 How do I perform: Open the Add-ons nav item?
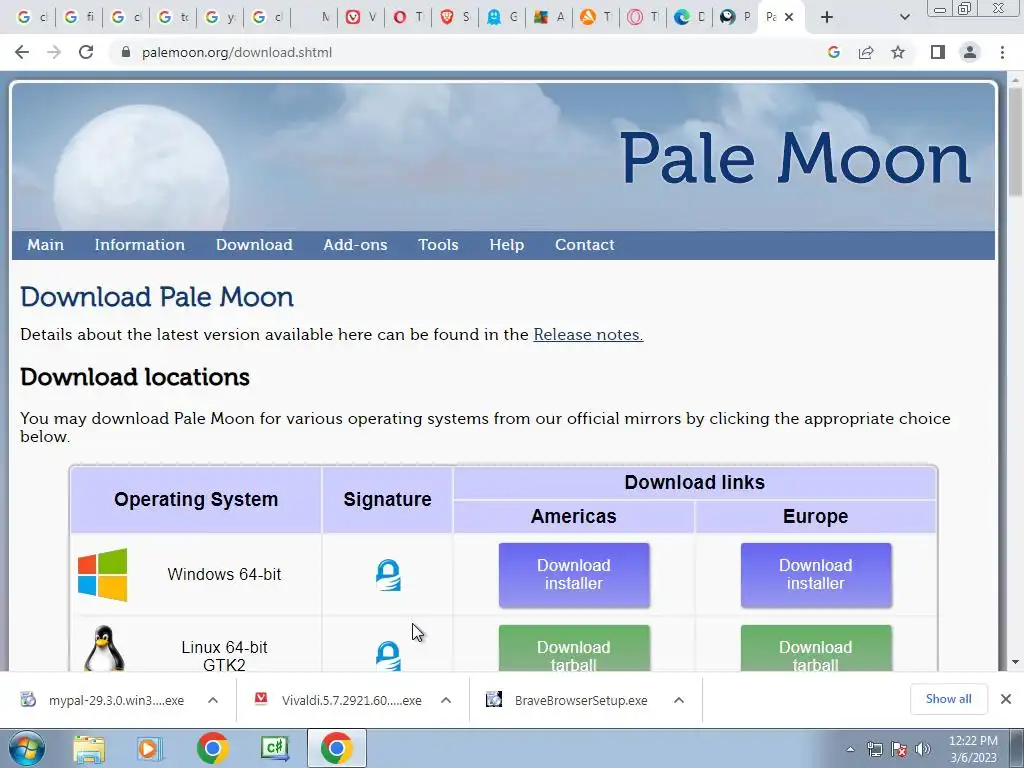click(x=355, y=245)
